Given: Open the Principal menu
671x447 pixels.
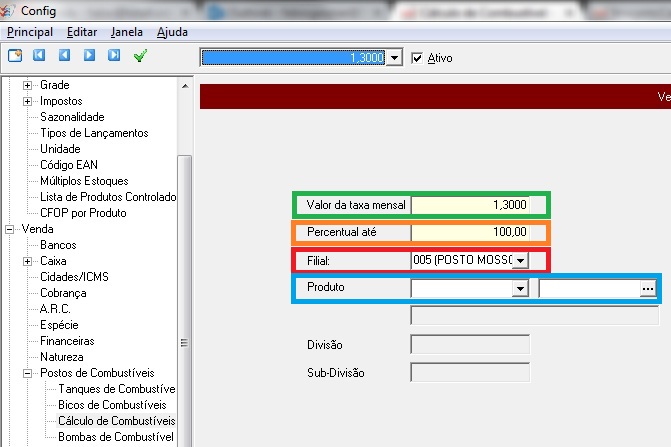Looking at the screenshot, I should tap(30, 32).
